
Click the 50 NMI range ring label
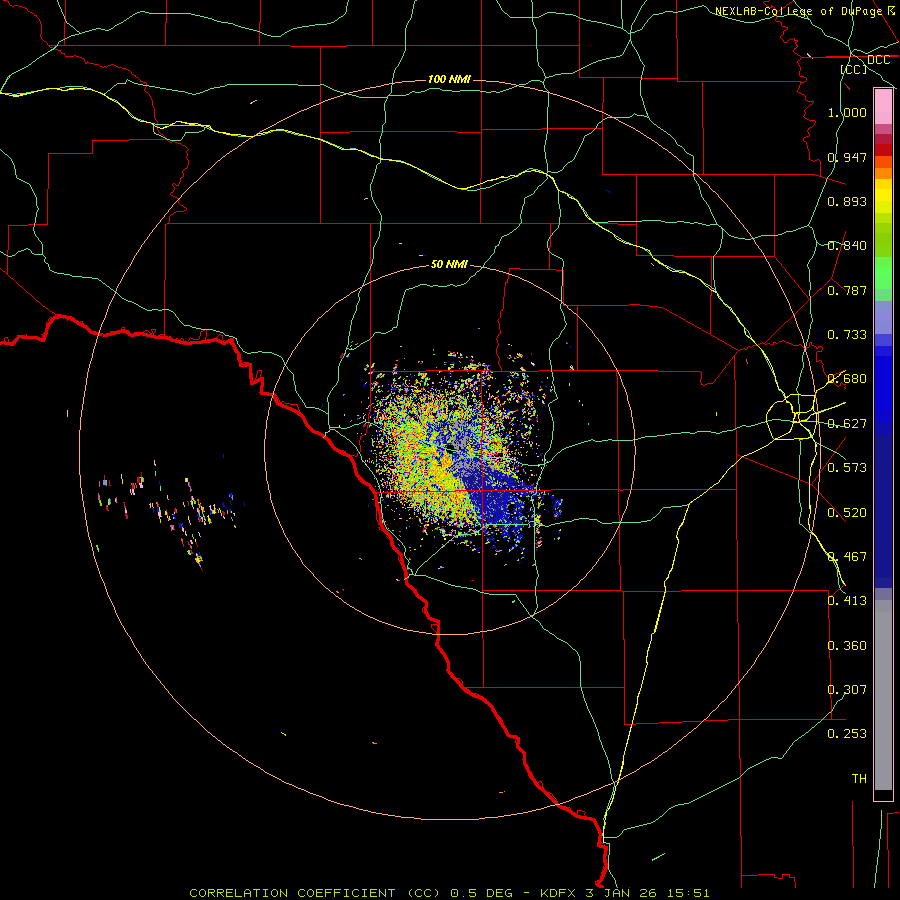449,264
